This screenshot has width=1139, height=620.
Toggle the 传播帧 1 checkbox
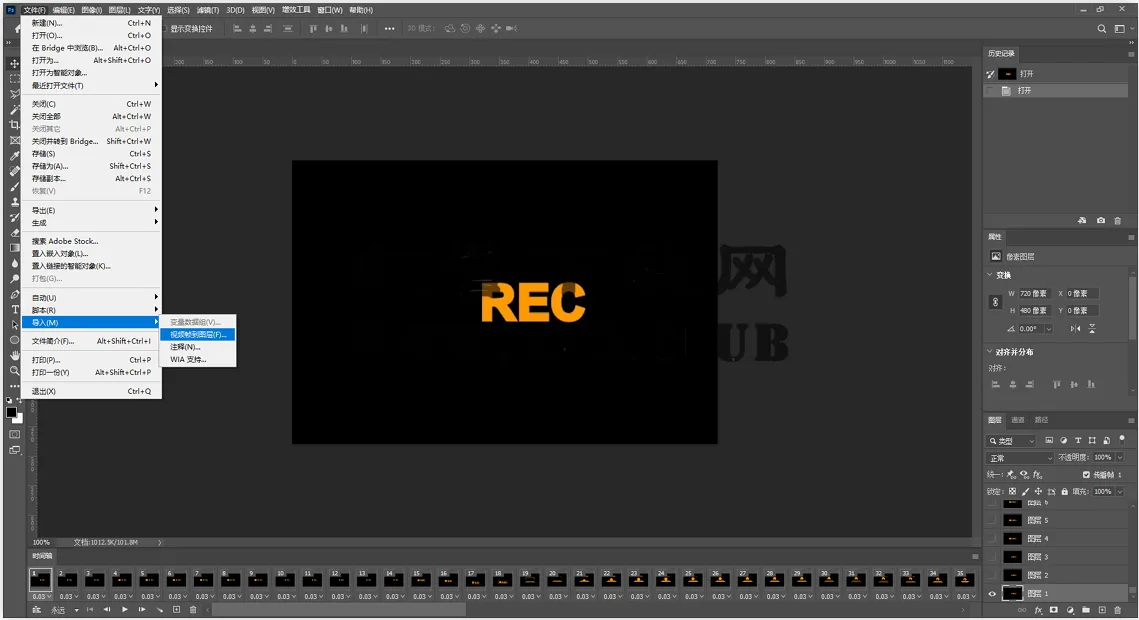tap(1087, 475)
